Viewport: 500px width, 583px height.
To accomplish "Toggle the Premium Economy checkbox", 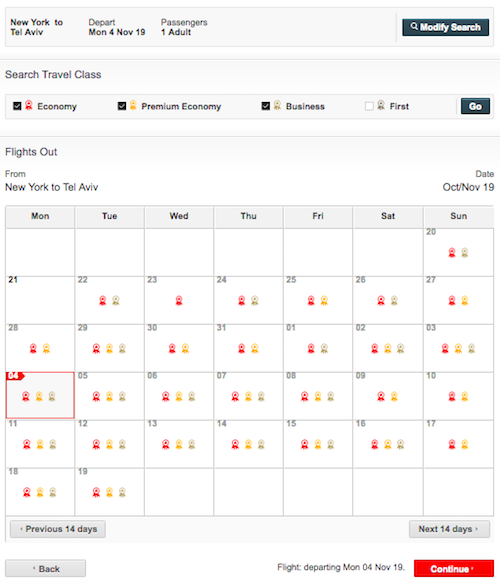I will coord(122,106).
